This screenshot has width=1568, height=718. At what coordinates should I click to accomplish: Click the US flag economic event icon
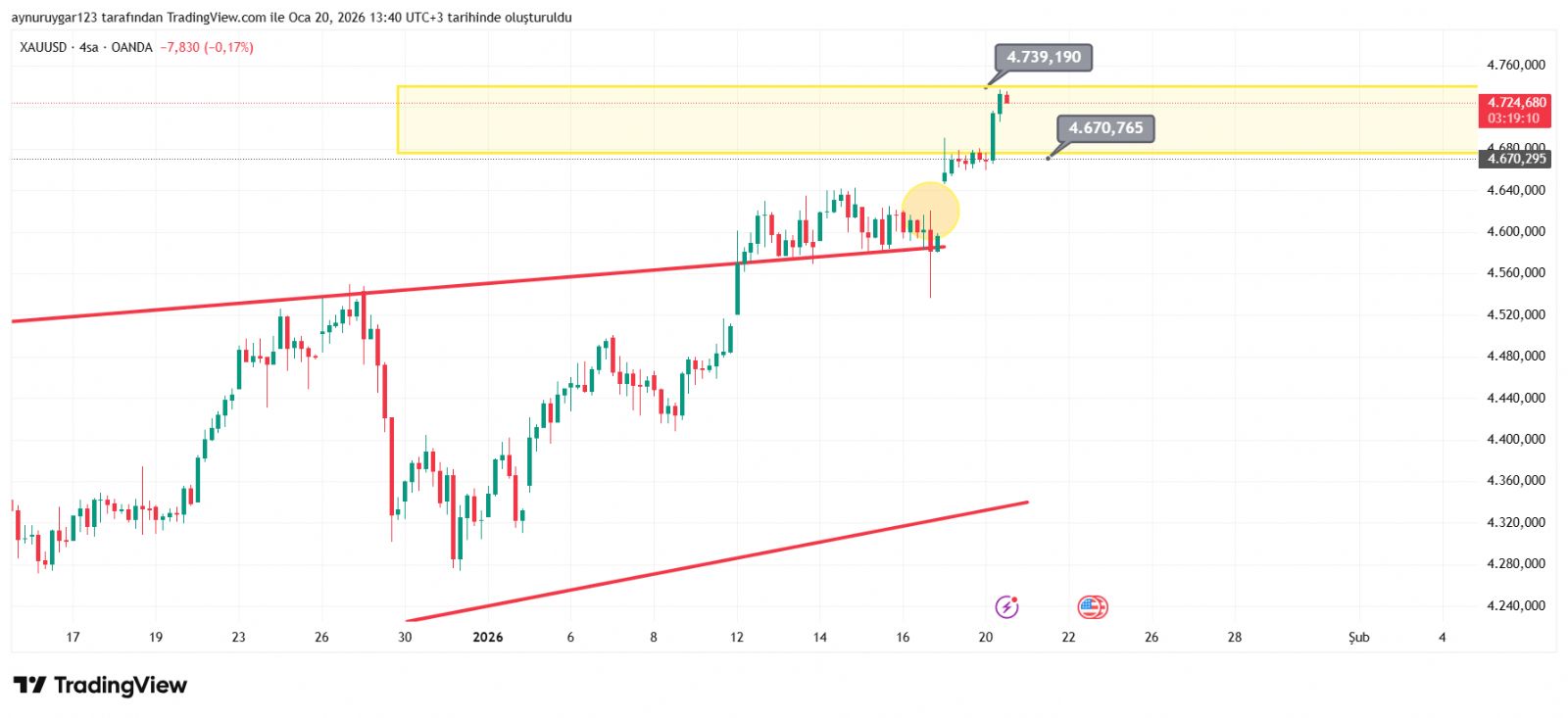(1092, 607)
